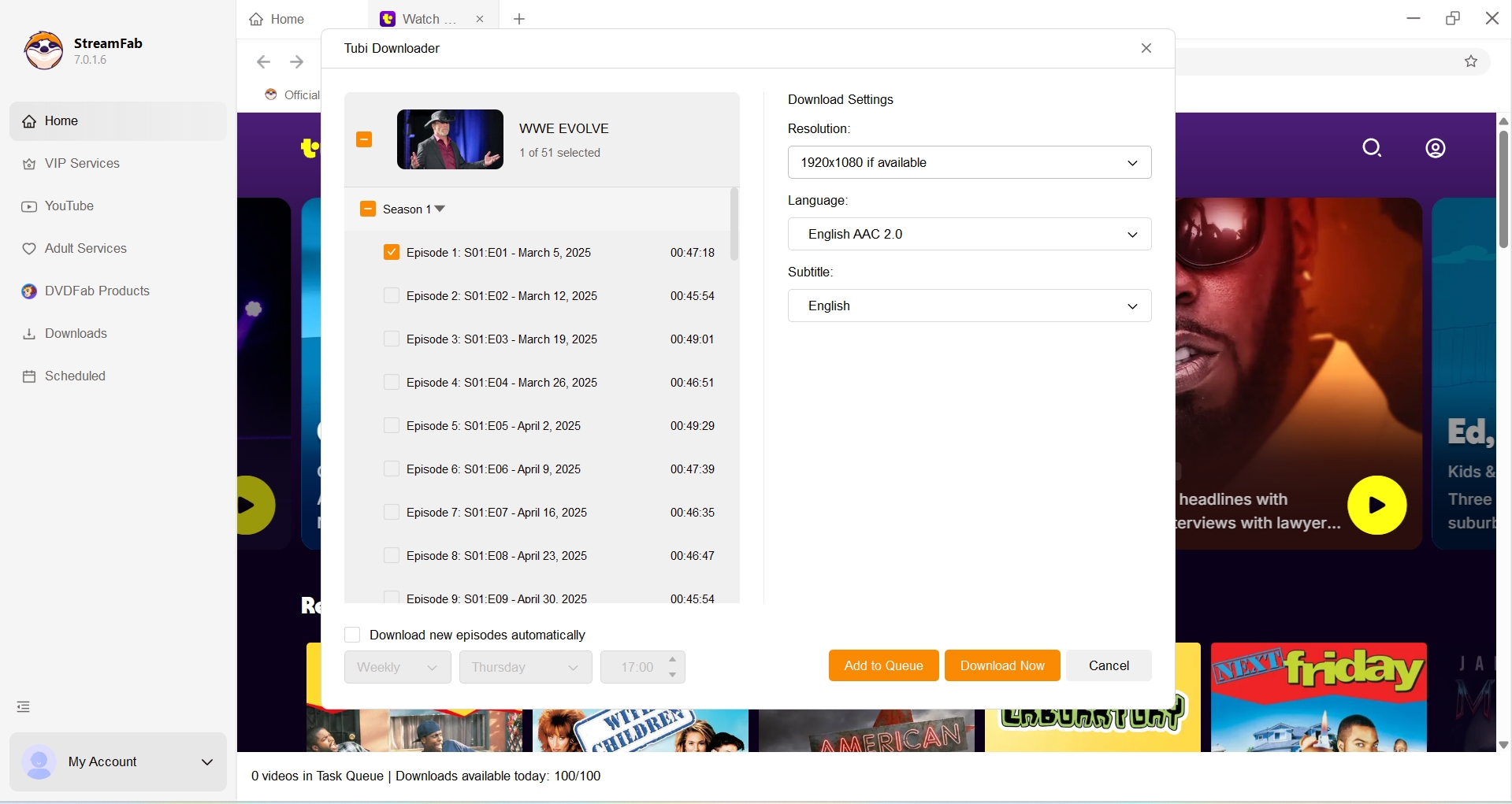Collapse the sidebar panel
The image size is (1512, 804).
tap(23, 706)
